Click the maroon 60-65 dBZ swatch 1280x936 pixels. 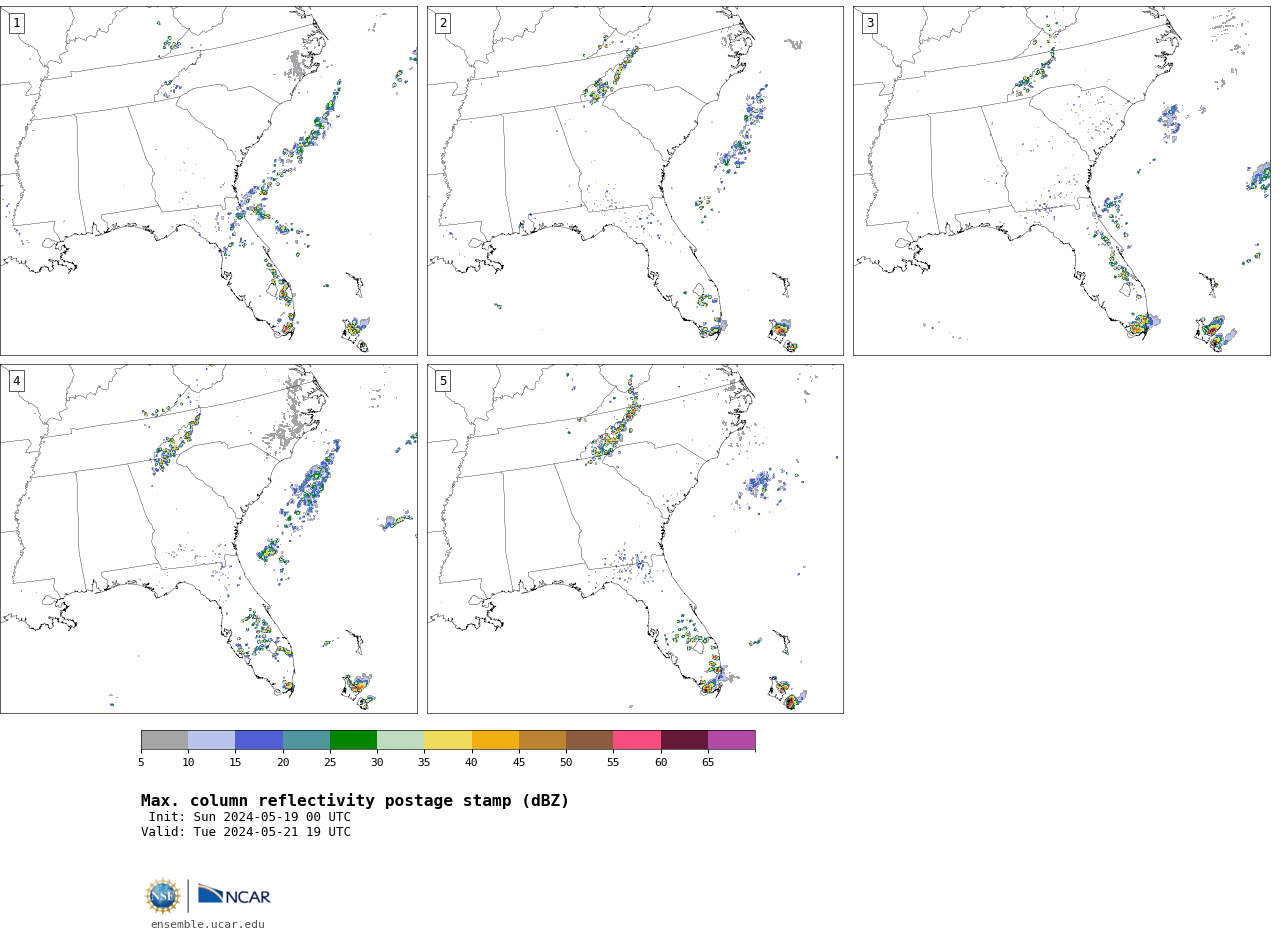pos(684,740)
